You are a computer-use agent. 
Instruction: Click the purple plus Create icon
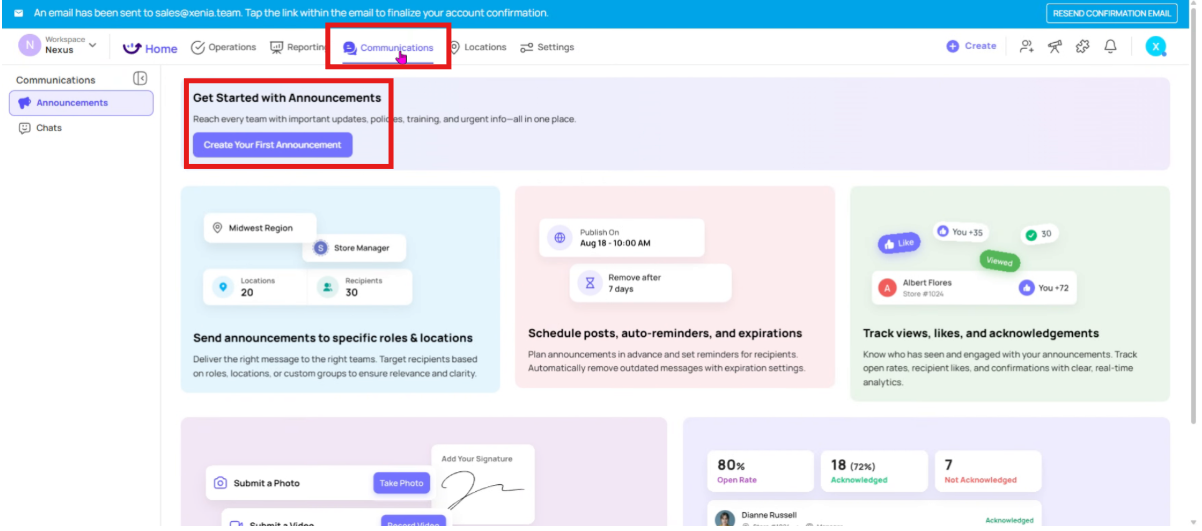952,46
